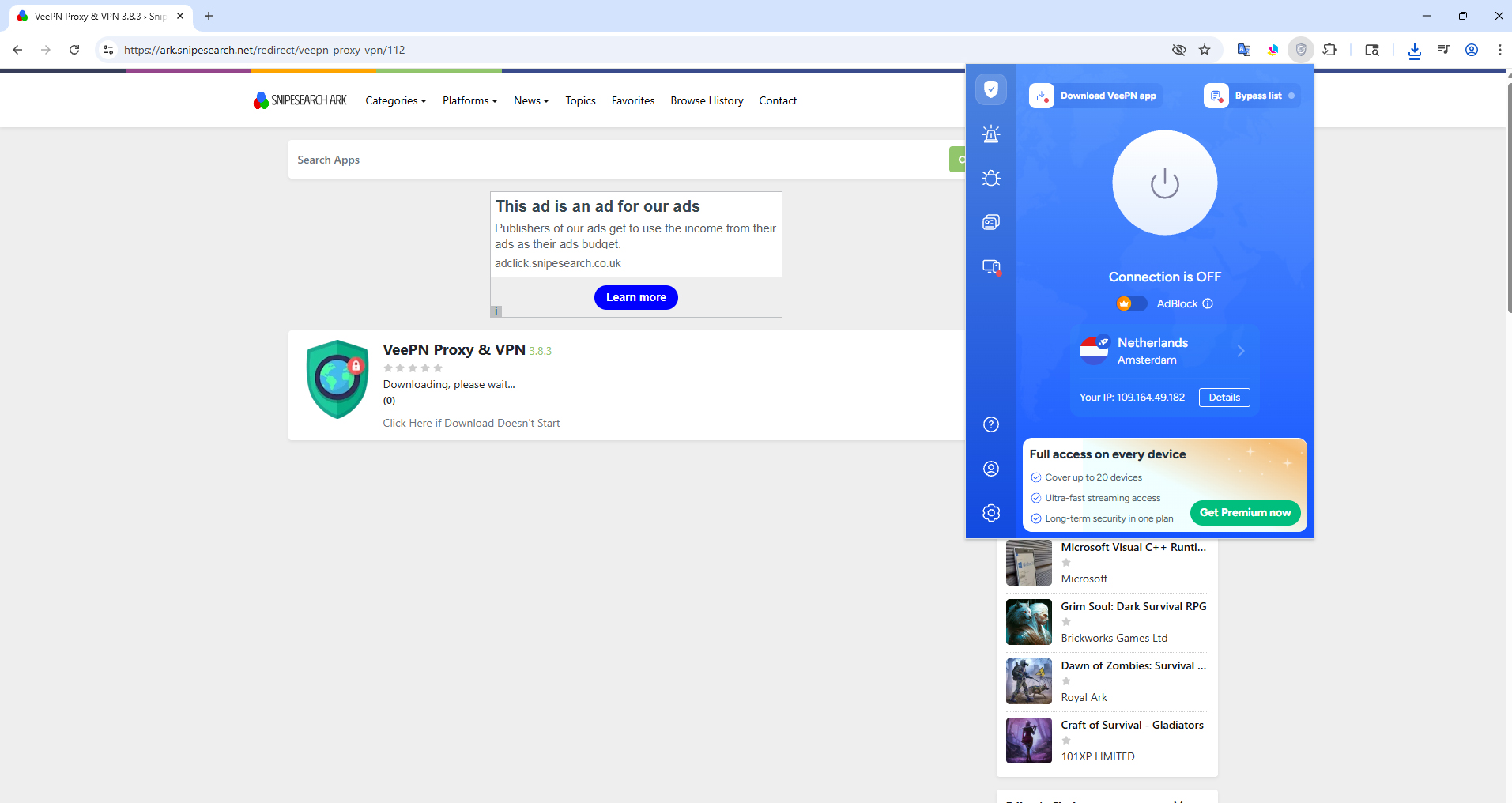Go back to the previous page

17,50
